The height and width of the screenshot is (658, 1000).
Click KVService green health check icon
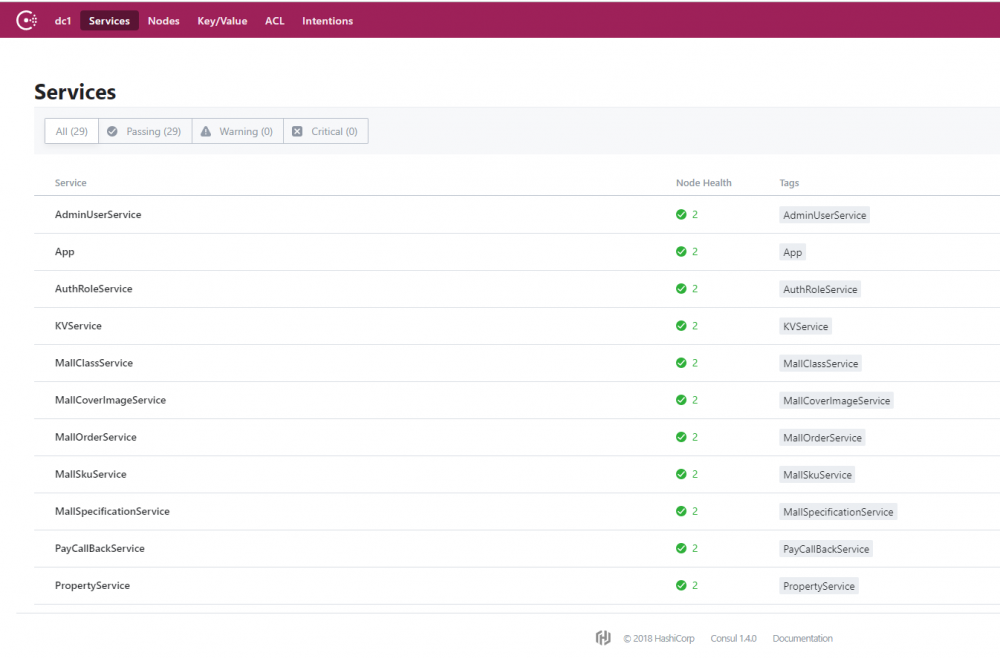click(x=681, y=325)
